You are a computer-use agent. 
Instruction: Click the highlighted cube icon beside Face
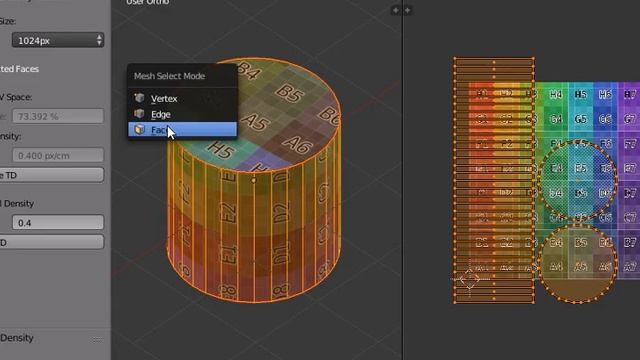(x=139, y=129)
